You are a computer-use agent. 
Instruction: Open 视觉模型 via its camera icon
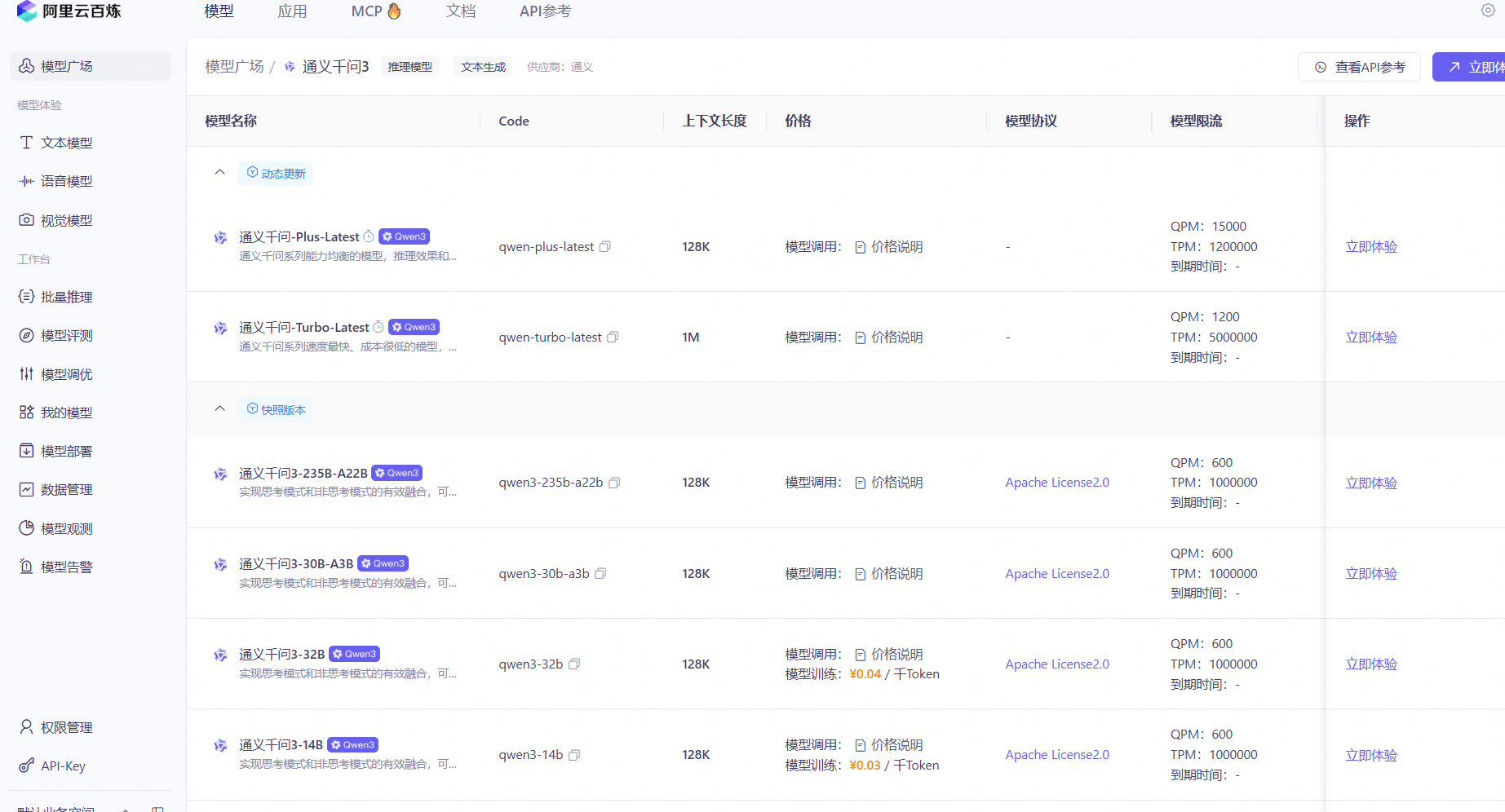coord(27,220)
